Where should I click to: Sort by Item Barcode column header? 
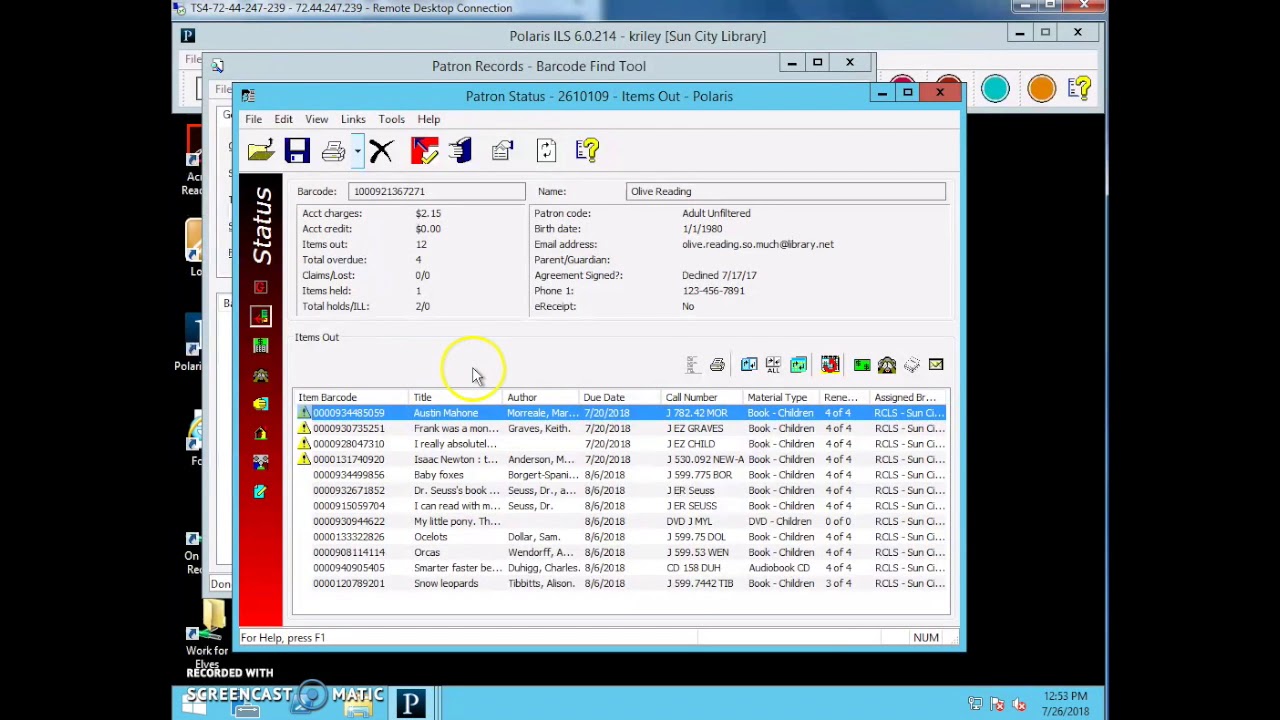tap(351, 397)
